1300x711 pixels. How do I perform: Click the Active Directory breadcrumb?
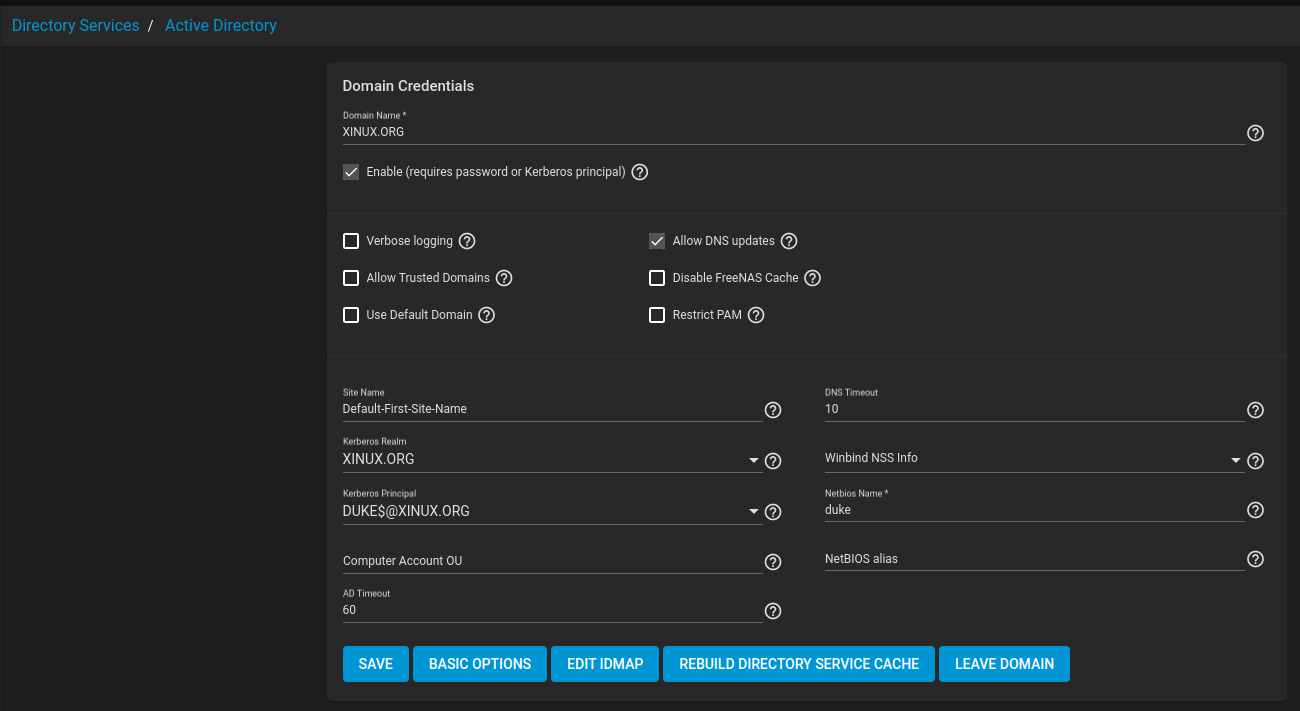point(220,26)
